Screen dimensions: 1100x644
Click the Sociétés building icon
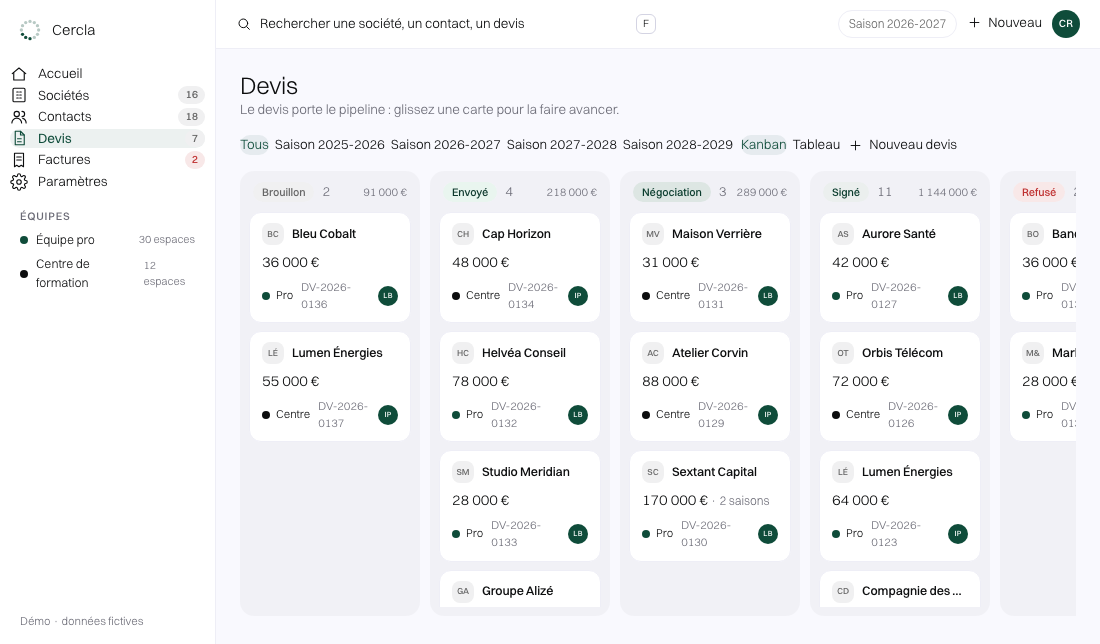coord(19,95)
